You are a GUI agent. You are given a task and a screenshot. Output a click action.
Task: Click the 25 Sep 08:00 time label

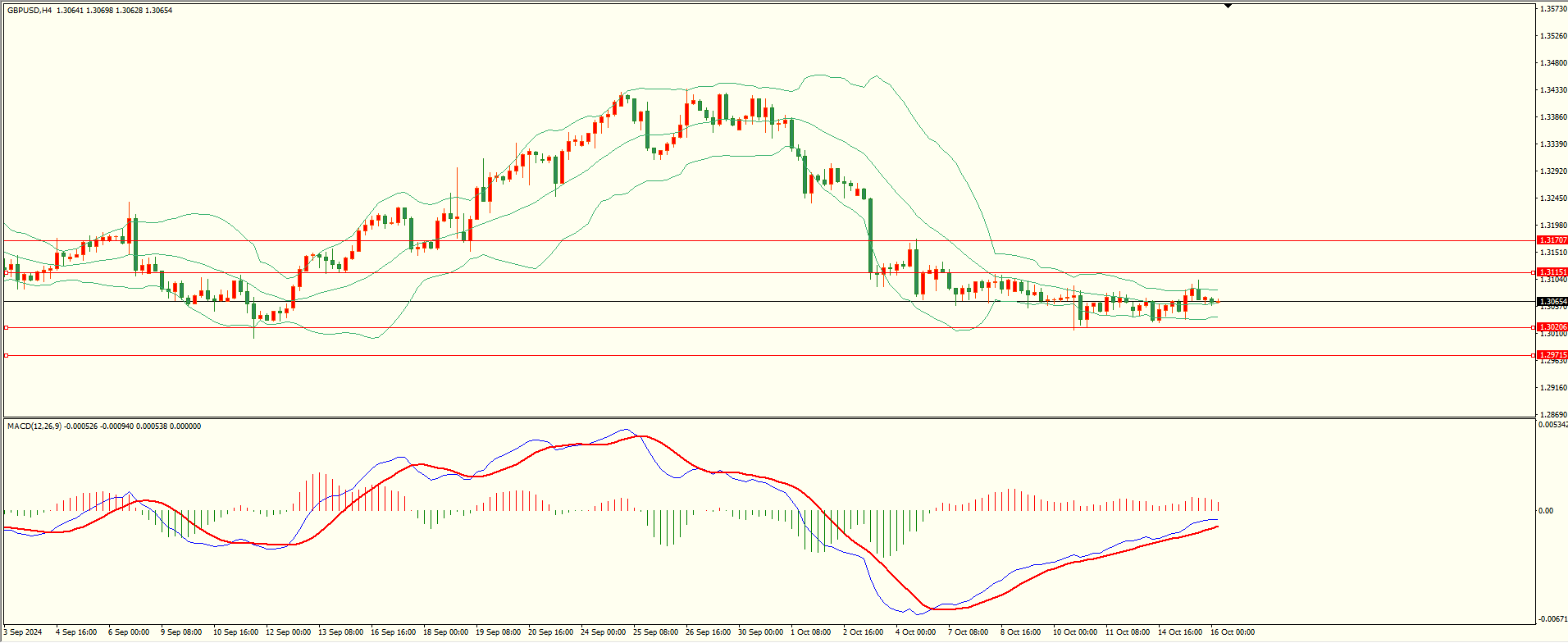[x=655, y=632]
